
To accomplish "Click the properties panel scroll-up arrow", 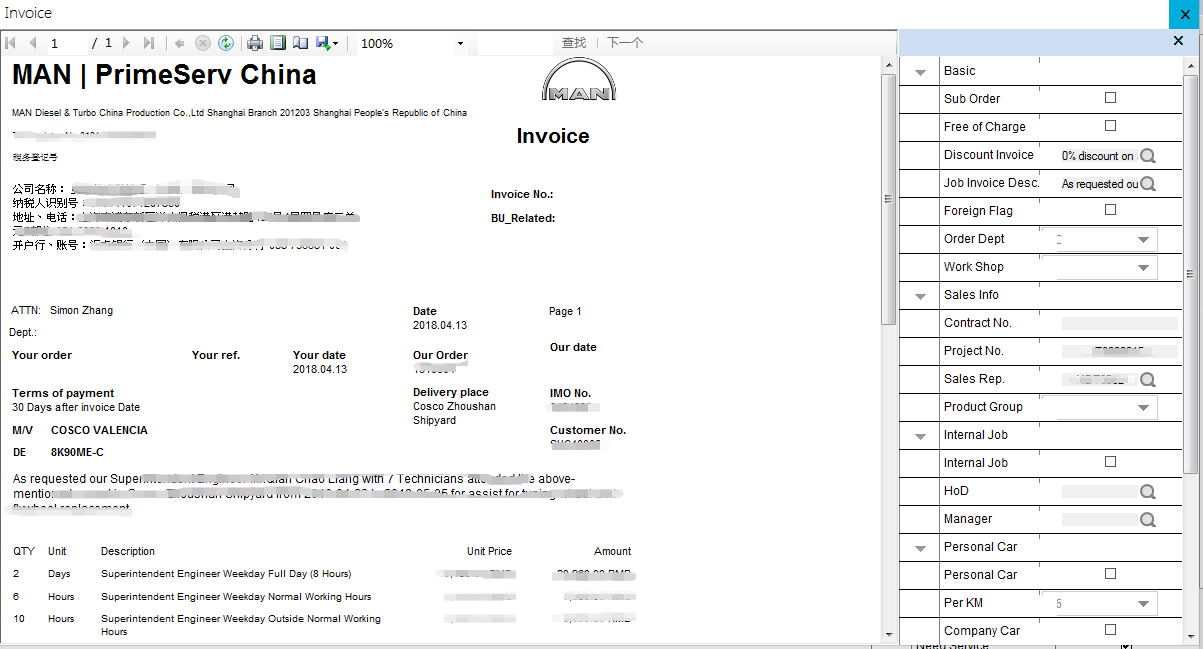I will 1190,65.
